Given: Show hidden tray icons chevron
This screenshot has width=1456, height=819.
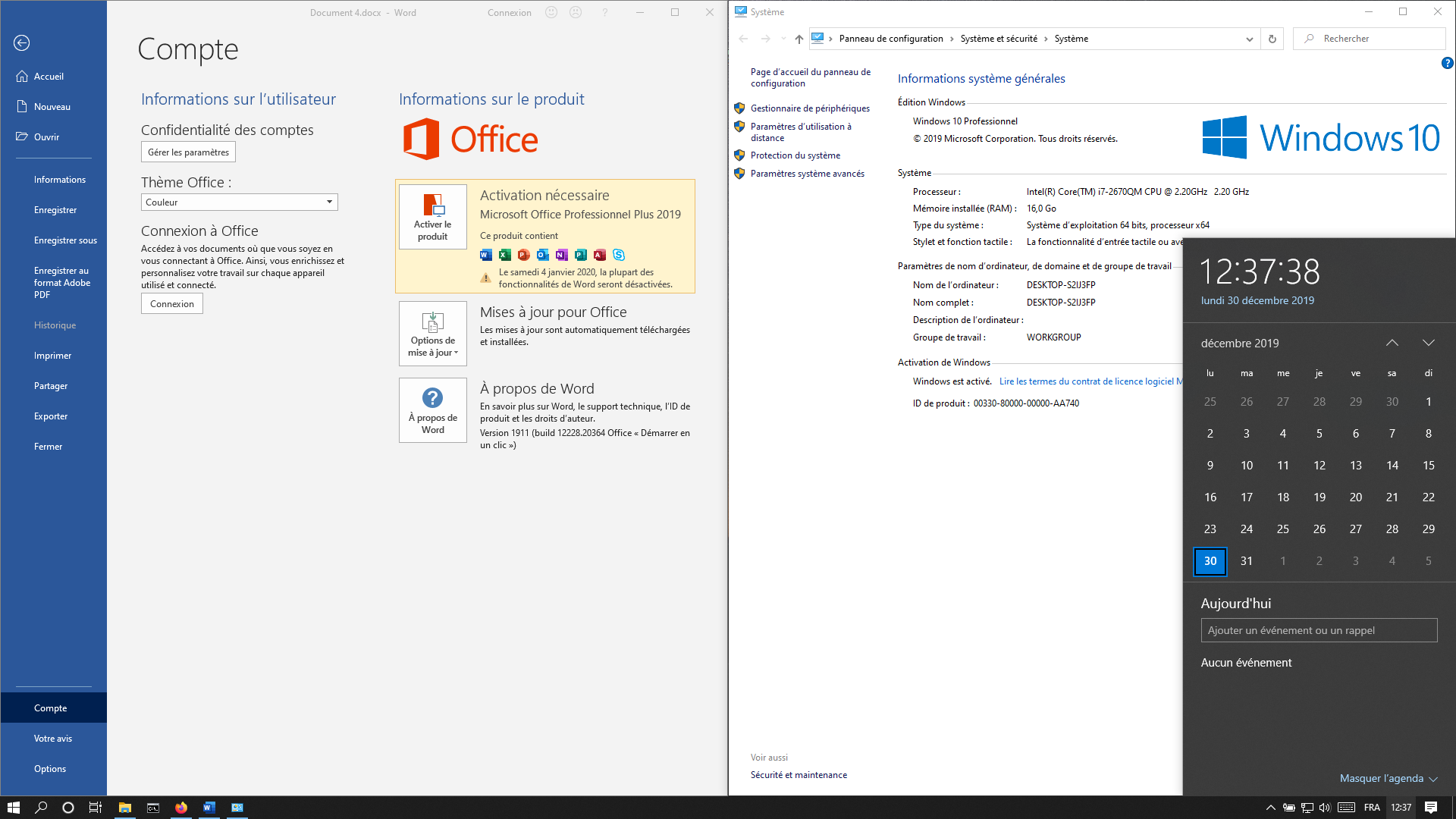Looking at the screenshot, I should pyautogui.click(x=1271, y=808).
